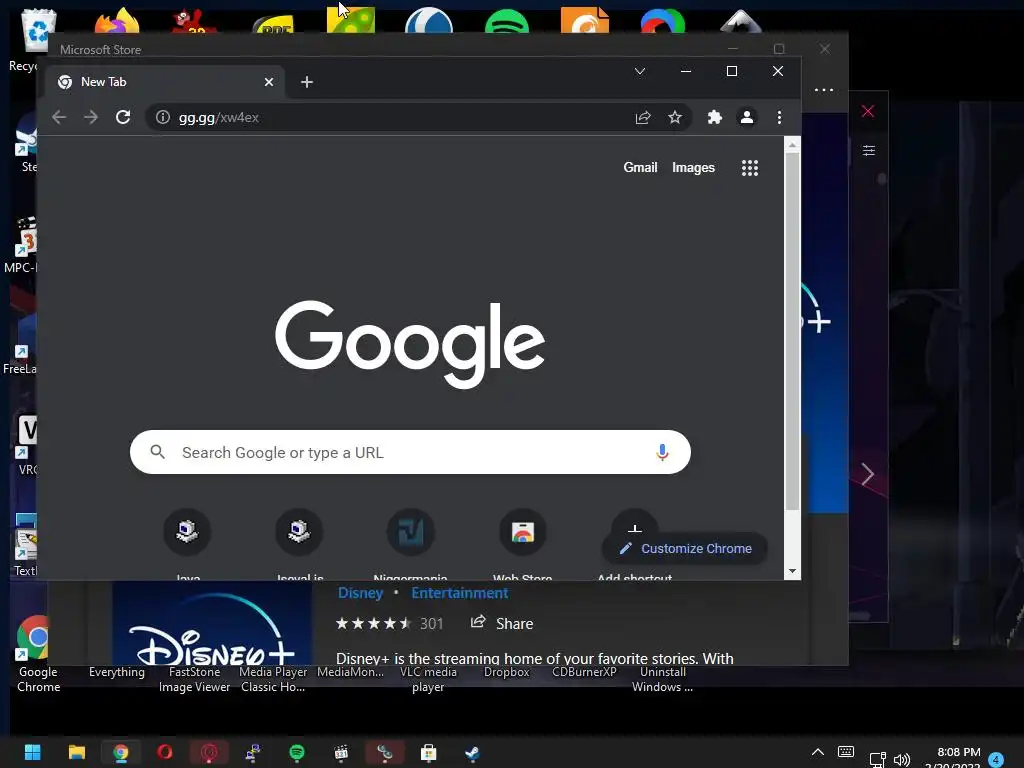Screen dimensions: 1024x768
Task: Open the Windows Start menu
Action: tap(32, 752)
